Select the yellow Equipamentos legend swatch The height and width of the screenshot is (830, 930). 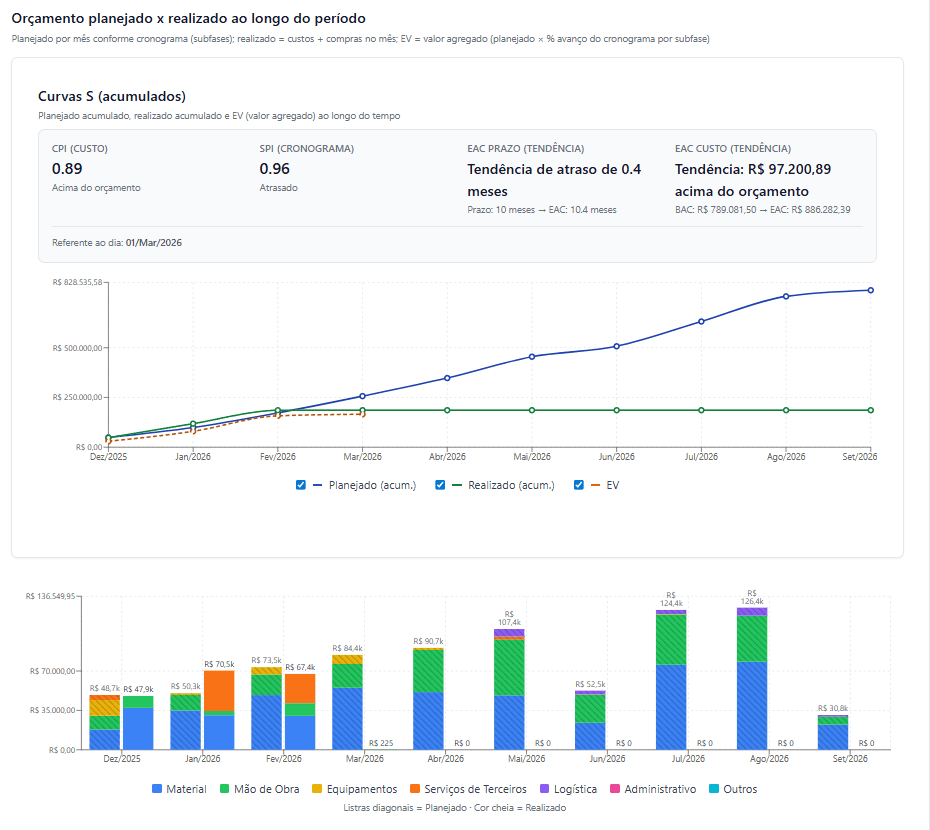[316, 789]
